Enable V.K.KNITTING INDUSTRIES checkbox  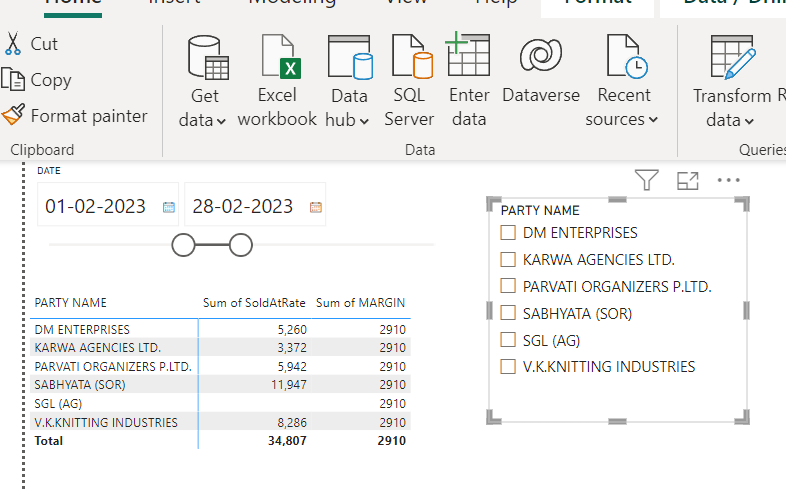pyautogui.click(x=508, y=366)
